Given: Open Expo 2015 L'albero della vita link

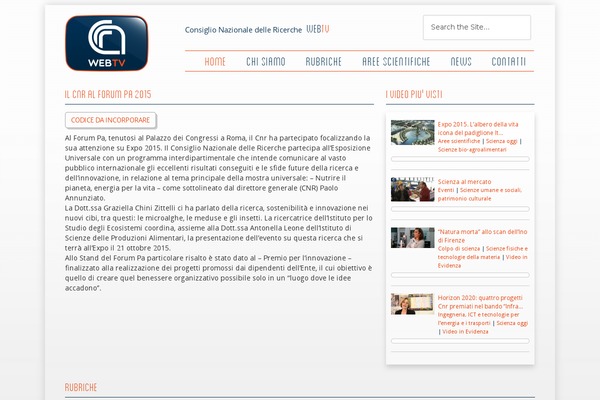Looking at the screenshot, I should coord(478,128).
